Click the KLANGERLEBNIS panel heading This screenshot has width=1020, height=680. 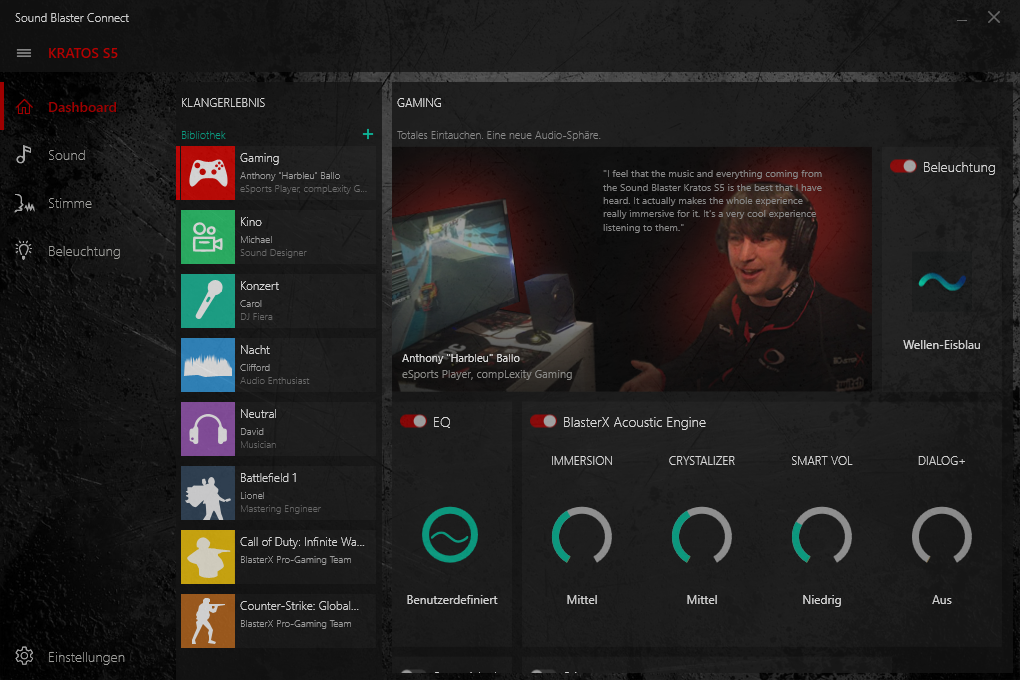pyautogui.click(x=223, y=103)
